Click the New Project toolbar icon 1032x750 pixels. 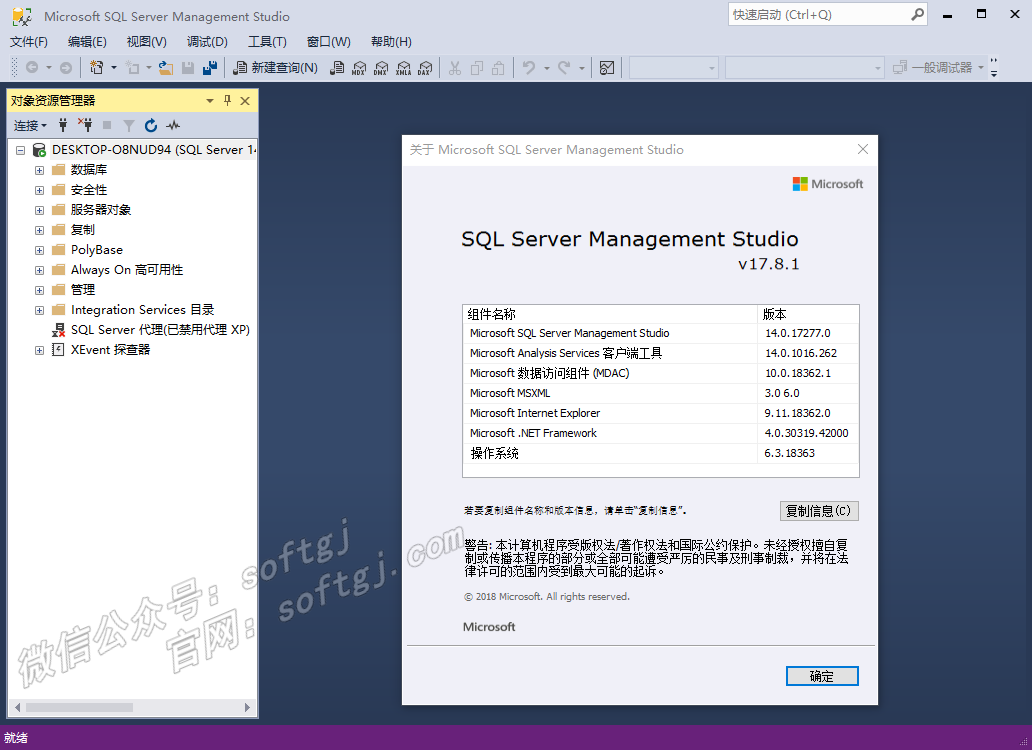[x=97, y=67]
